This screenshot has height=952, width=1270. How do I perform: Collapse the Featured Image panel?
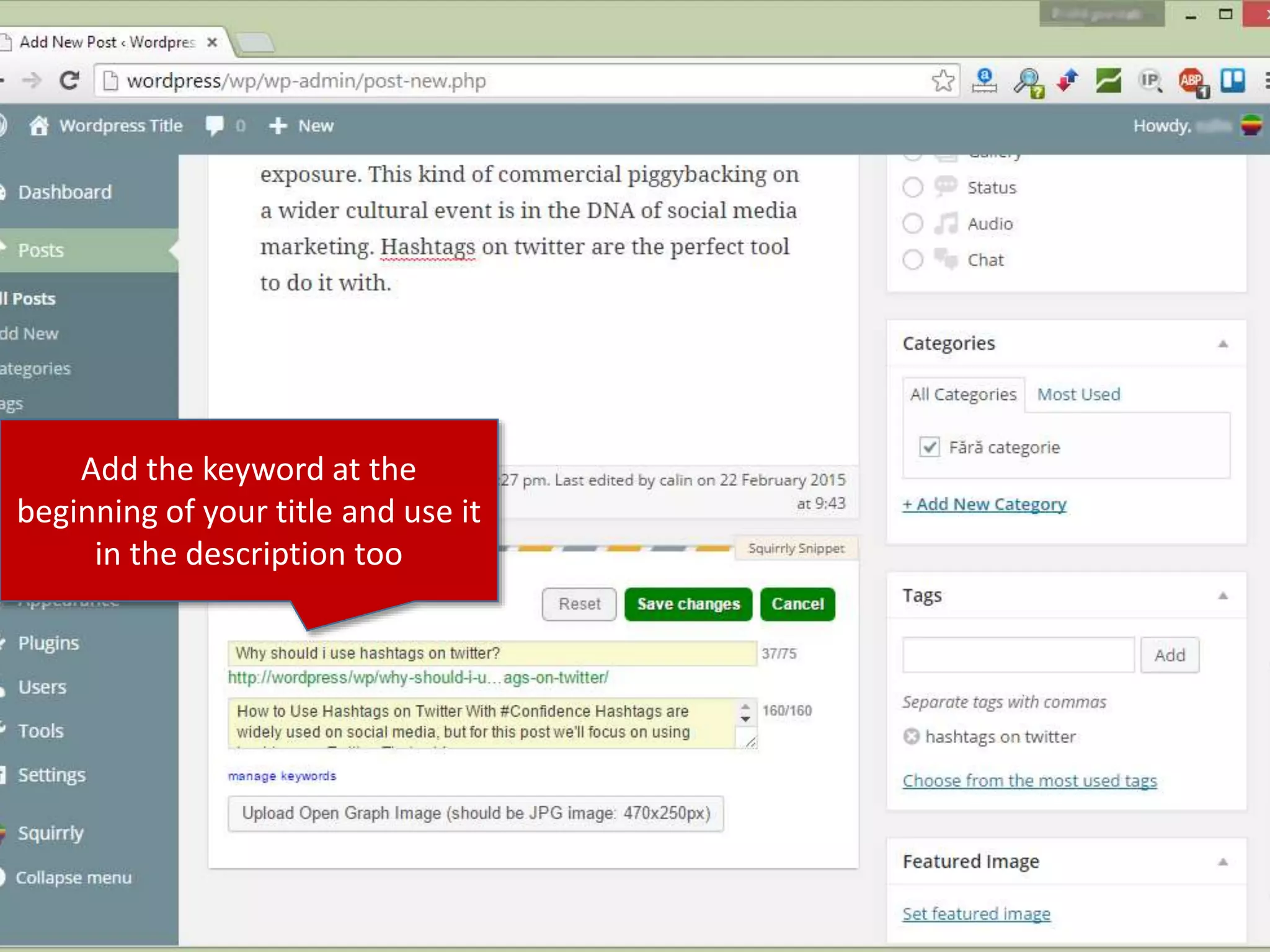(x=1223, y=862)
